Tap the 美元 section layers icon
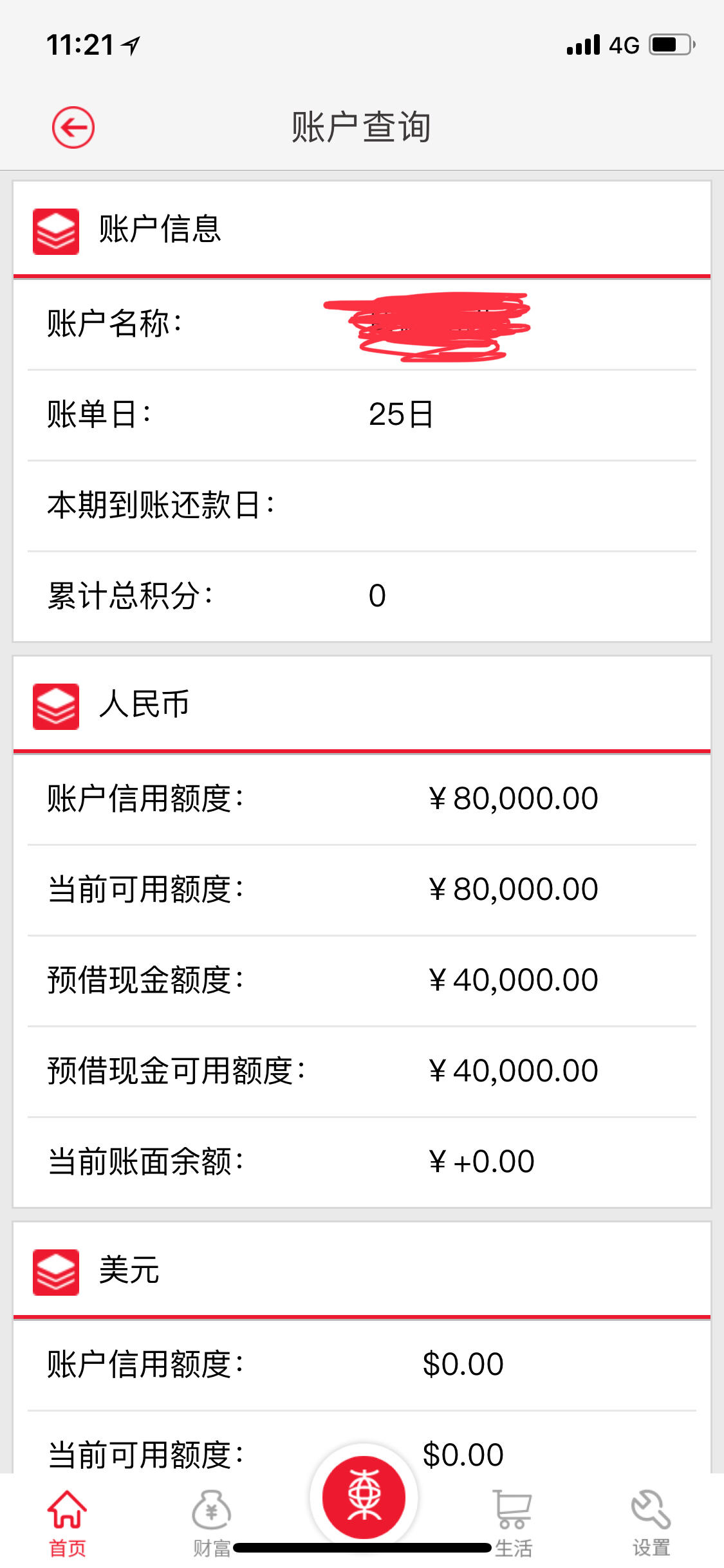The image size is (724, 1568). (x=56, y=1273)
